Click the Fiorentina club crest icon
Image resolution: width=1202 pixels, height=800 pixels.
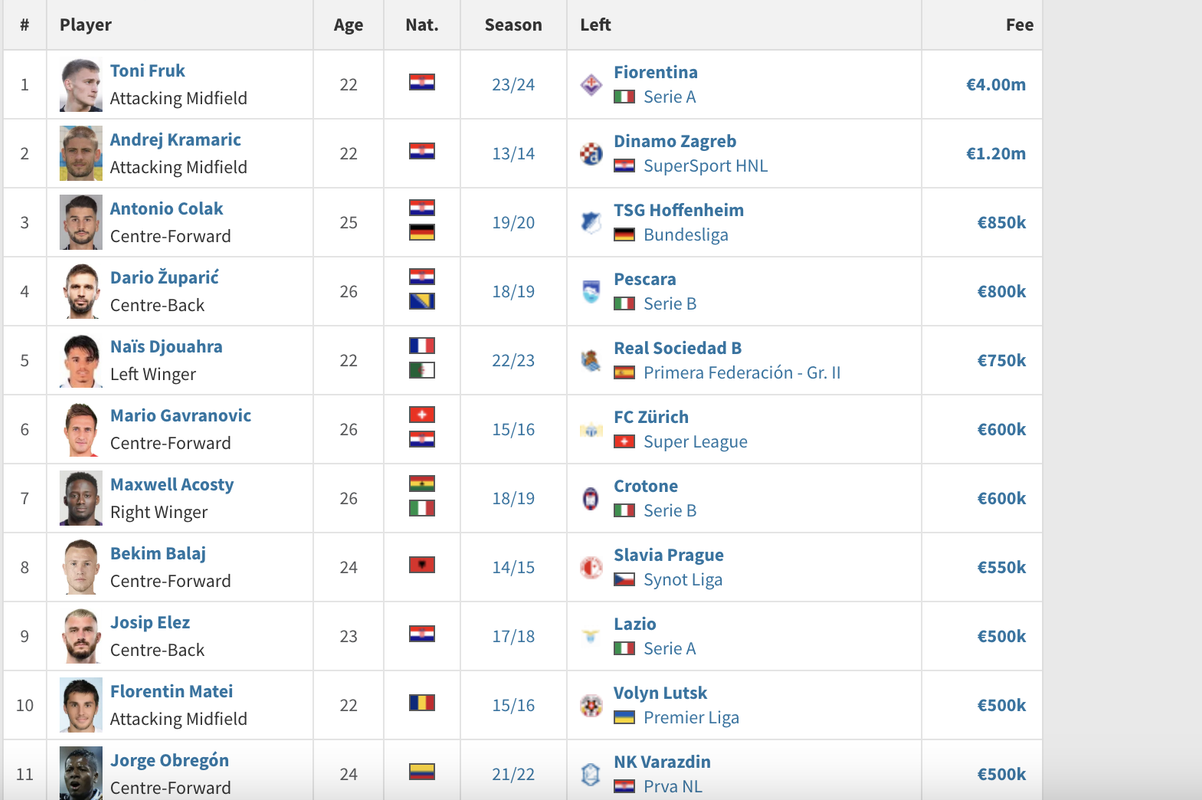[x=591, y=85]
